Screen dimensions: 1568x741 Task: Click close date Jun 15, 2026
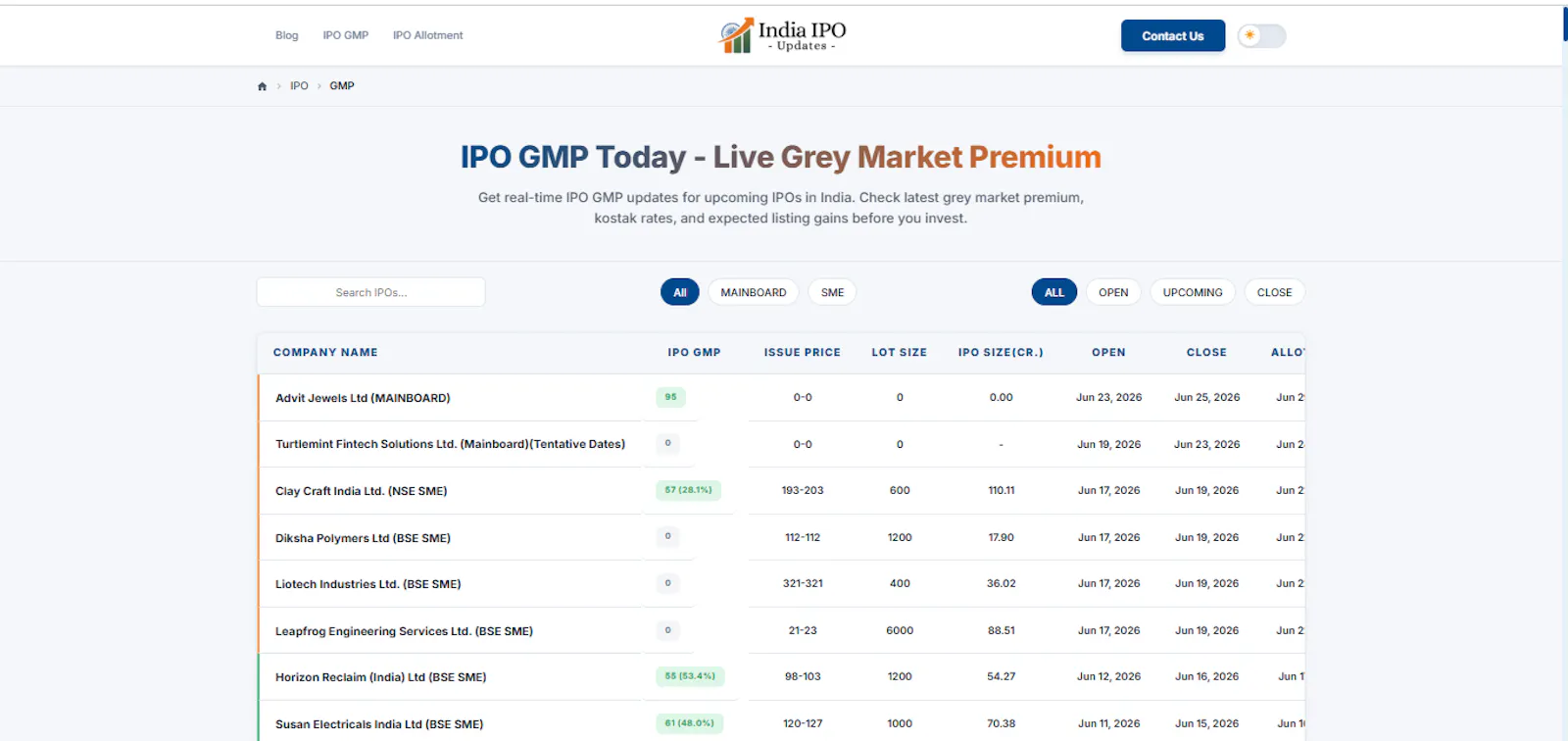pyautogui.click(x=1206, y=723)
